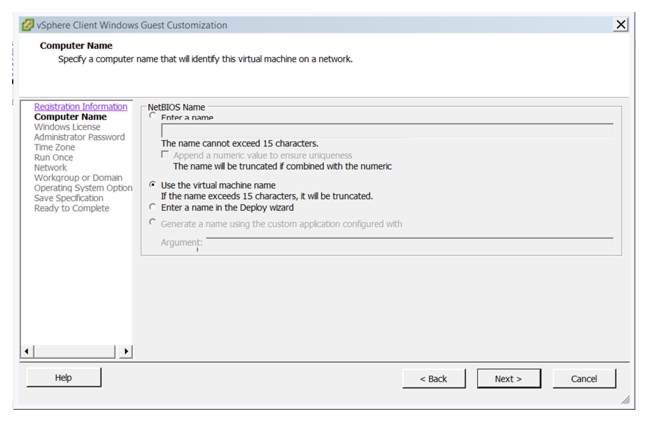Click the 'Argument:' label
The height and width of the screenshot is (423, 649).
(x=181, y=243)
